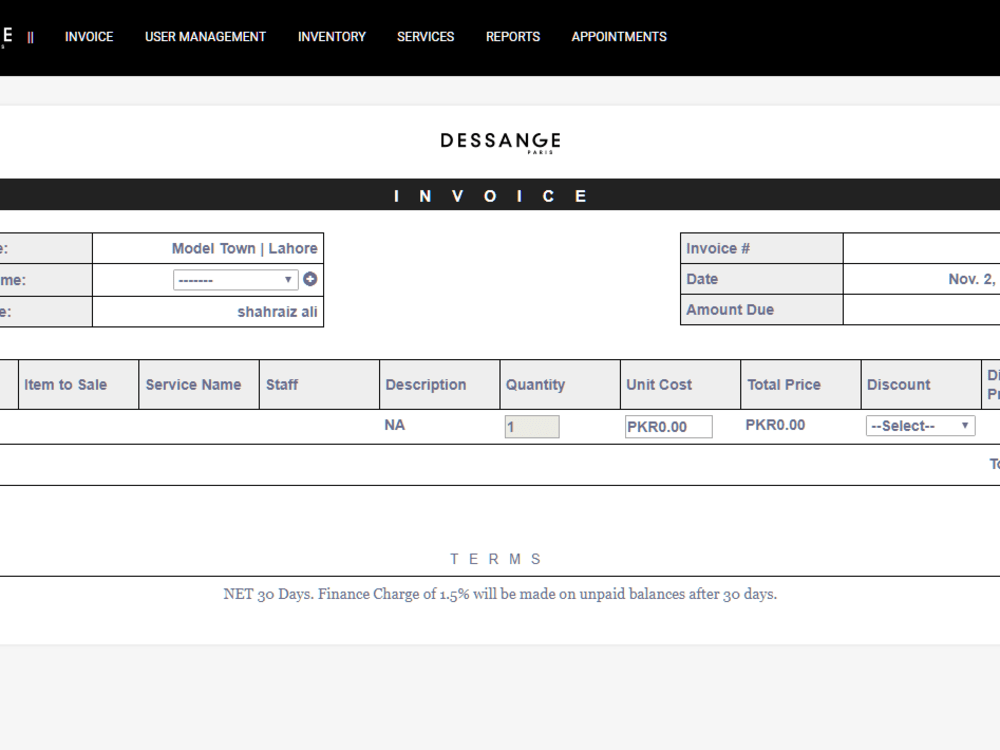Image resolution: width=1000 pixels, height=750 pixels.
Task: Click the Total Price PKR0.00 value
Action: pos(776,425)
